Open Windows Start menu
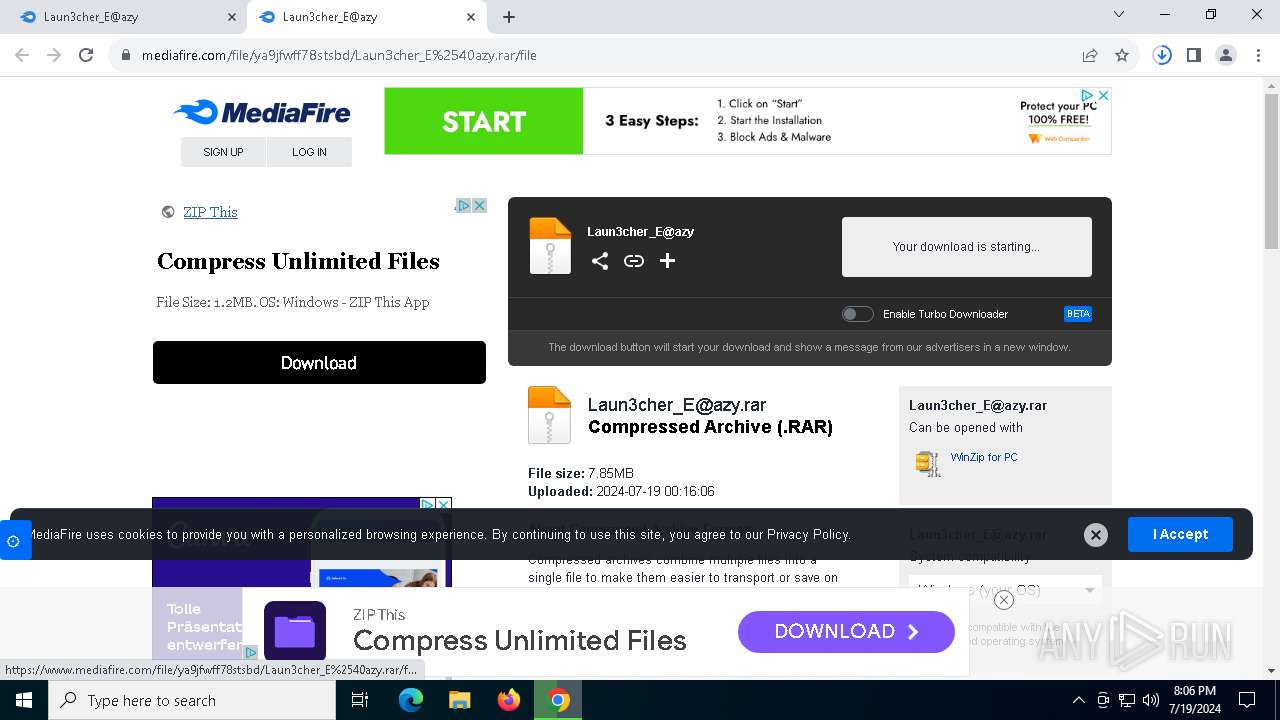The width and height of the screenshot is (1280, 720). coord(24,700)
